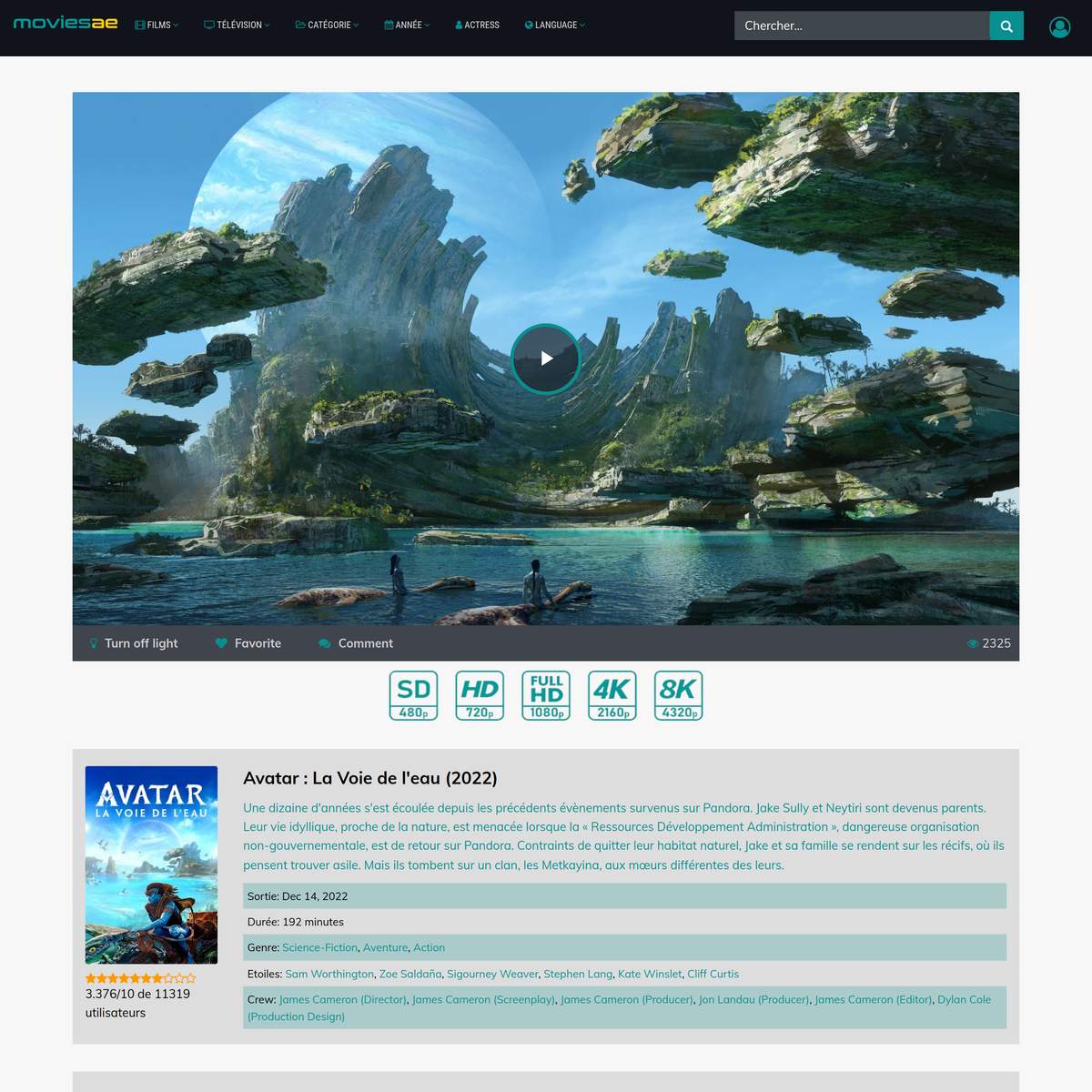Open the Actress menu item
This screenshot has width=1092, height=1092.
tap(477, 25)
